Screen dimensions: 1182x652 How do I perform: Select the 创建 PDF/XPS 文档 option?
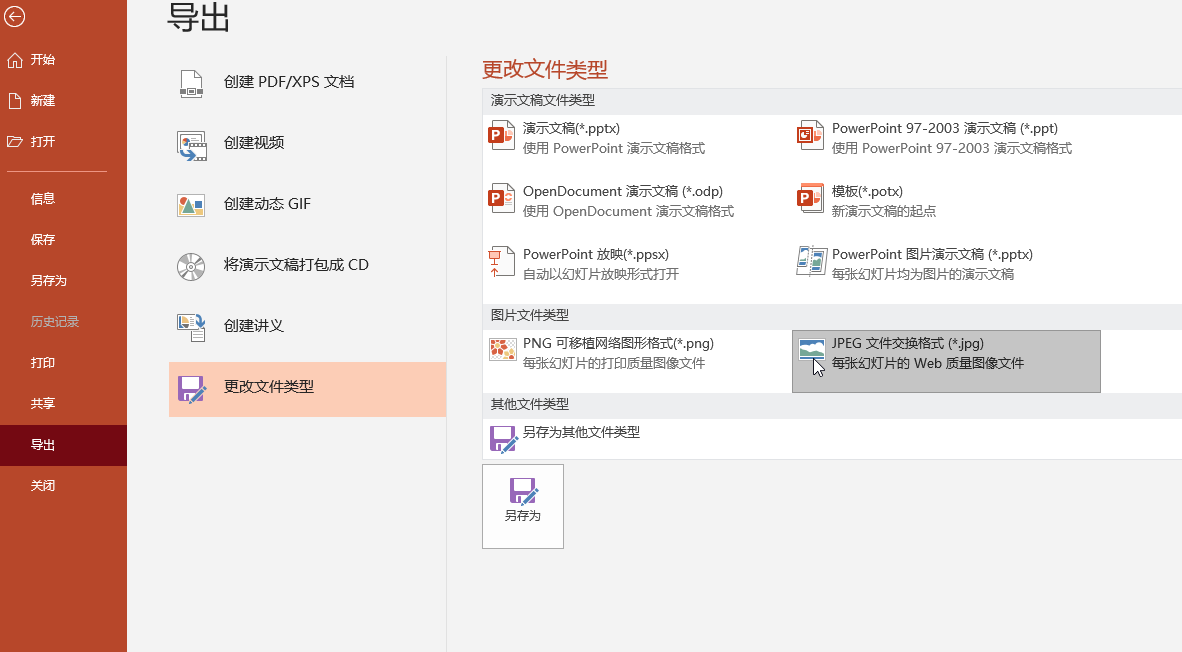click(x=308, y=83)
